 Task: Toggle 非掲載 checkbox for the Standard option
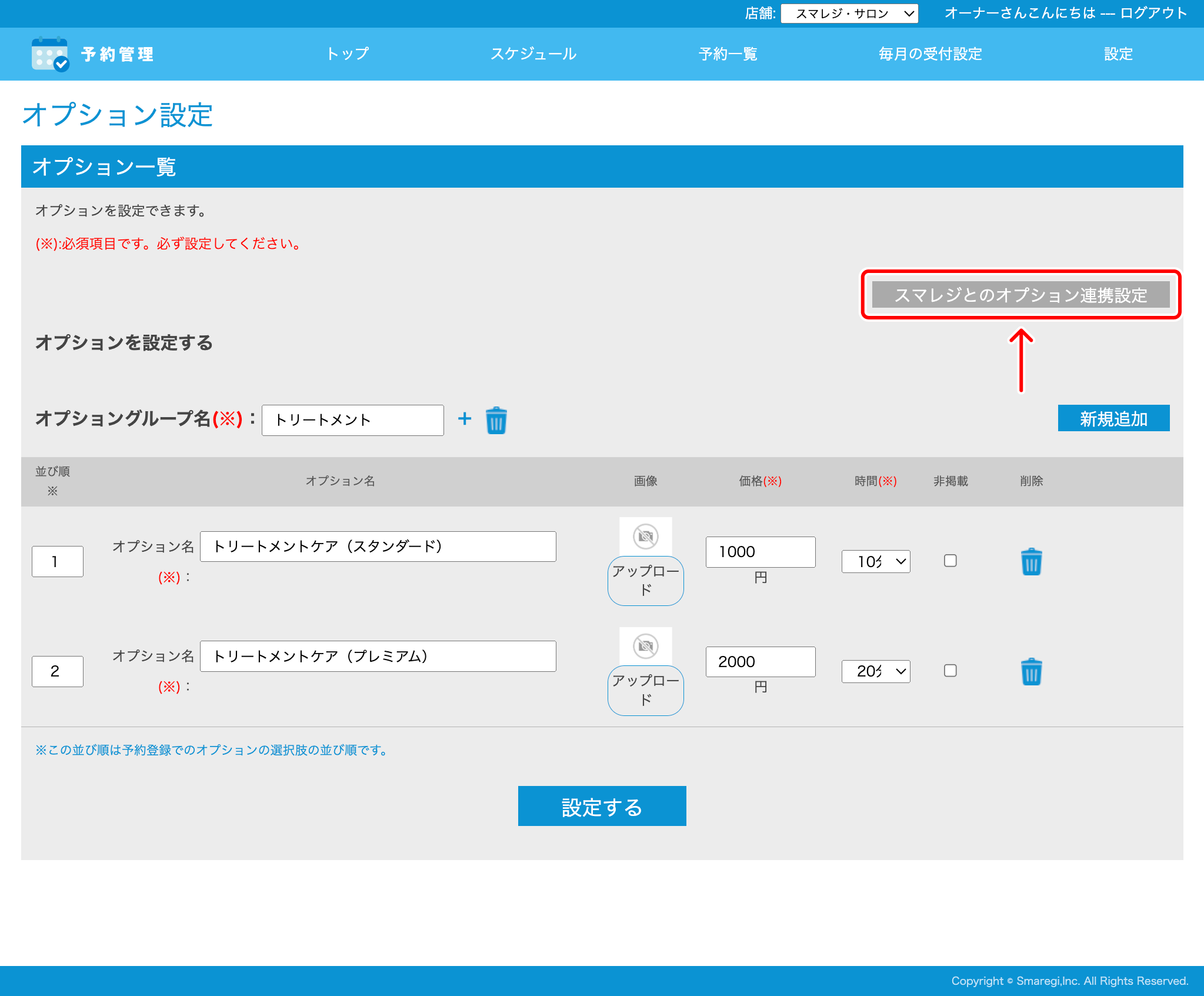[x=950, y=561]
